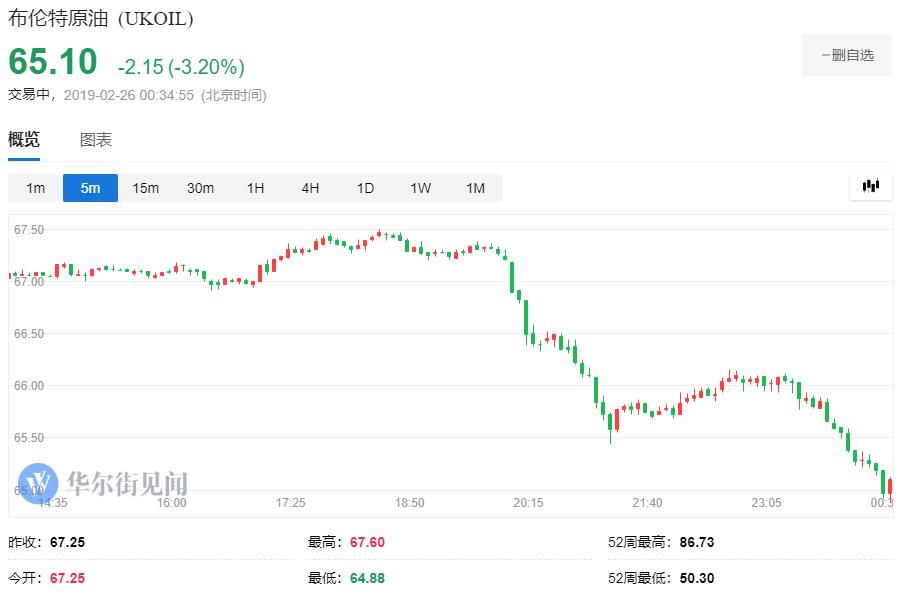
Task: Select the 5m interval
Action: tap(90, 188)
